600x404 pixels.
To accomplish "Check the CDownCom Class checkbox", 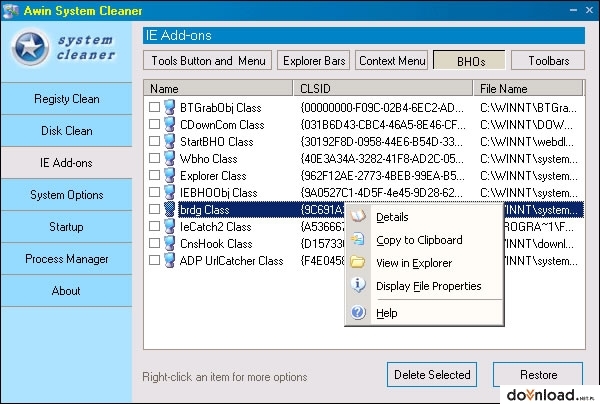I will click(x=154, y=124).
